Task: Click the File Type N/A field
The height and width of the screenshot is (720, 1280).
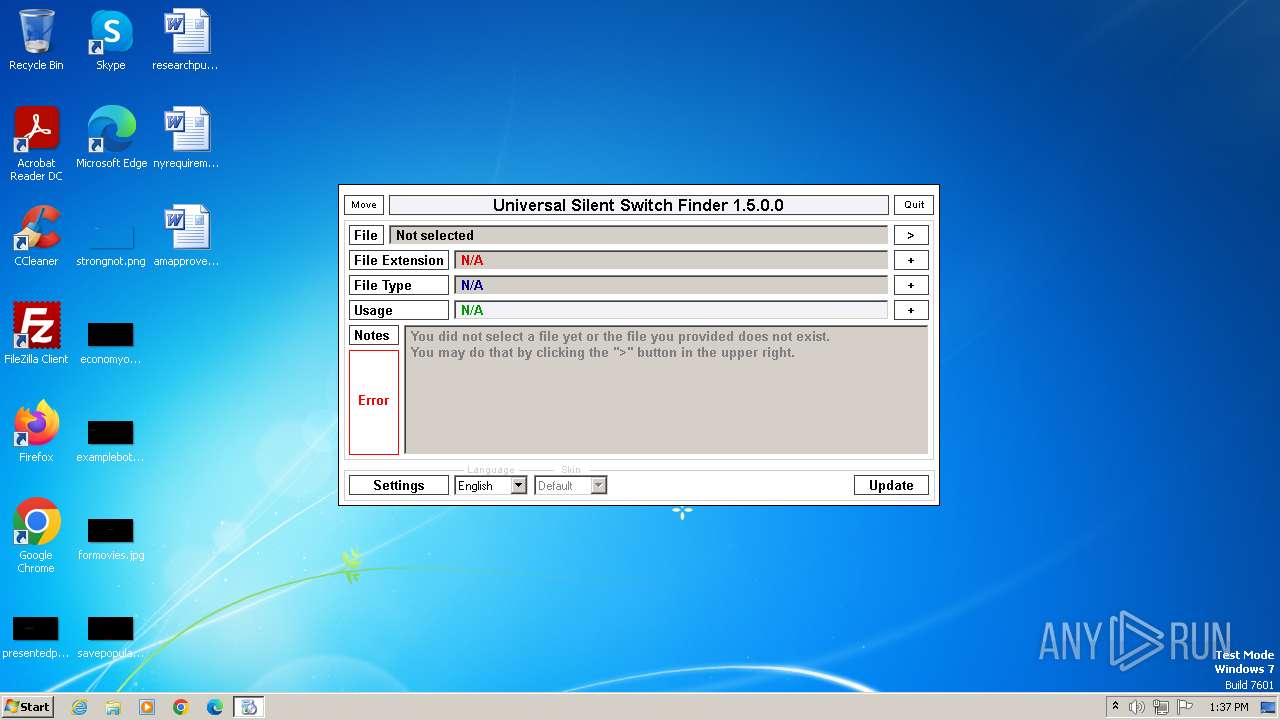Action: coord(671,285)
